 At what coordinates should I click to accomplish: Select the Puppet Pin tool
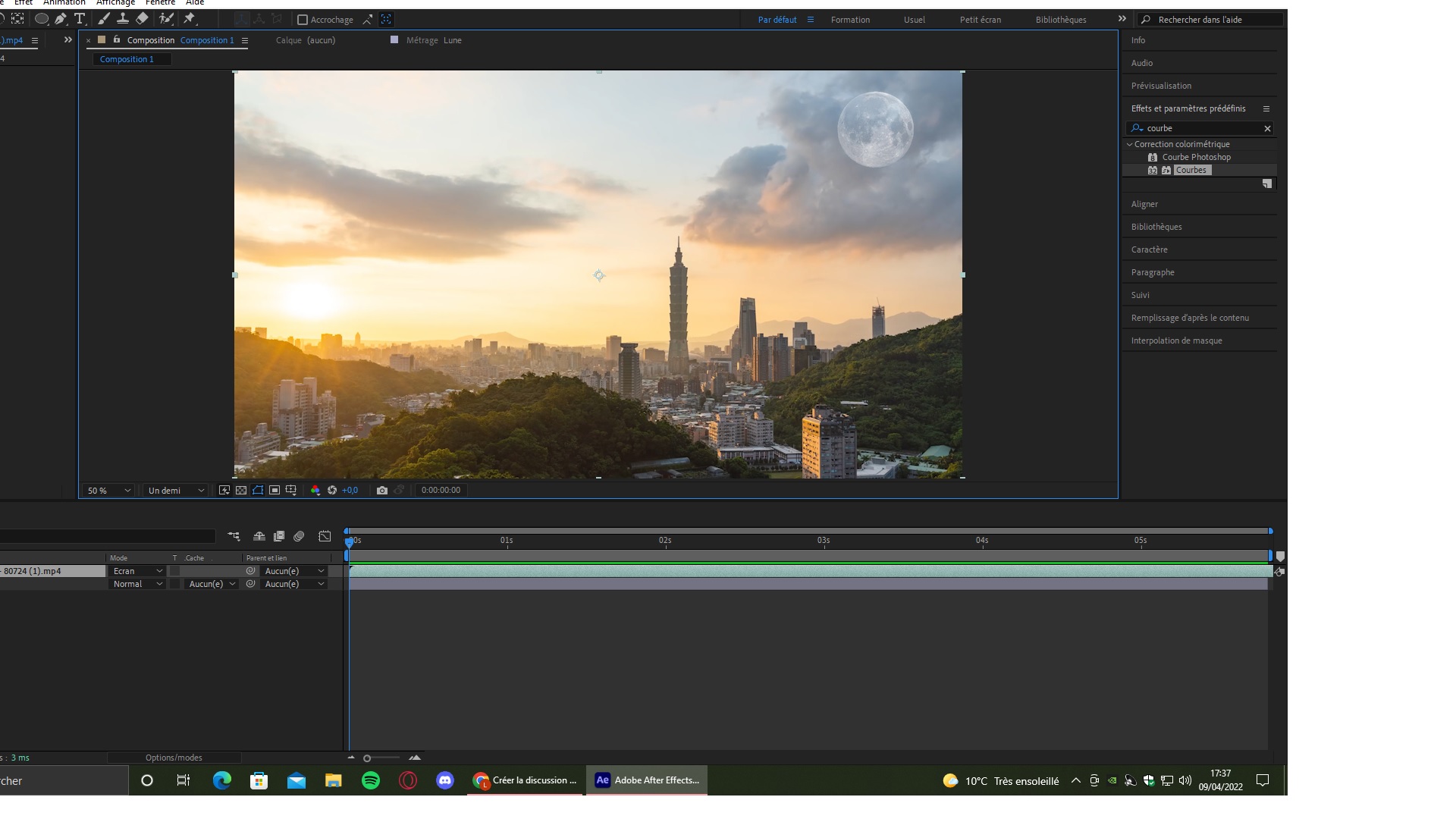190,19
